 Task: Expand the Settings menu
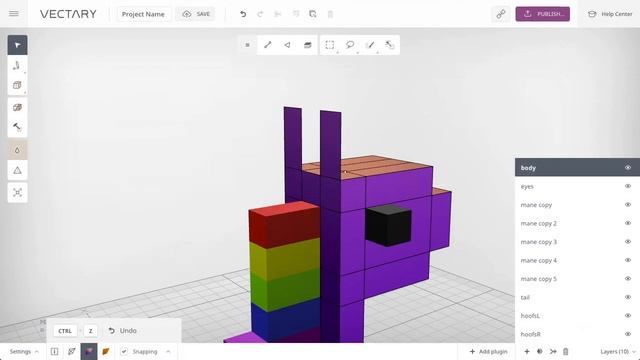24,351
